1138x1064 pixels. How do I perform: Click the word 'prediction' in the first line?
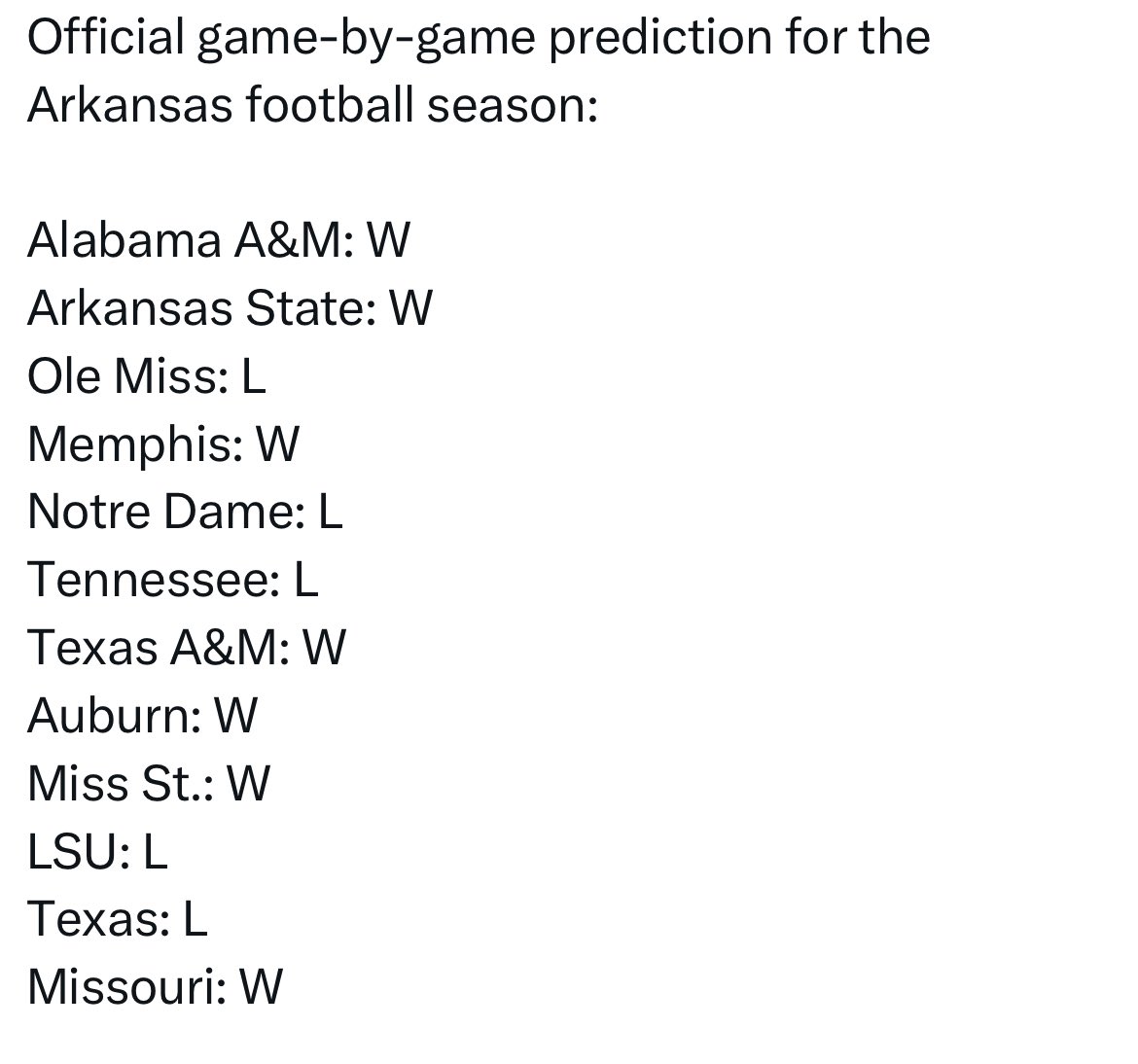coord(659,38)
